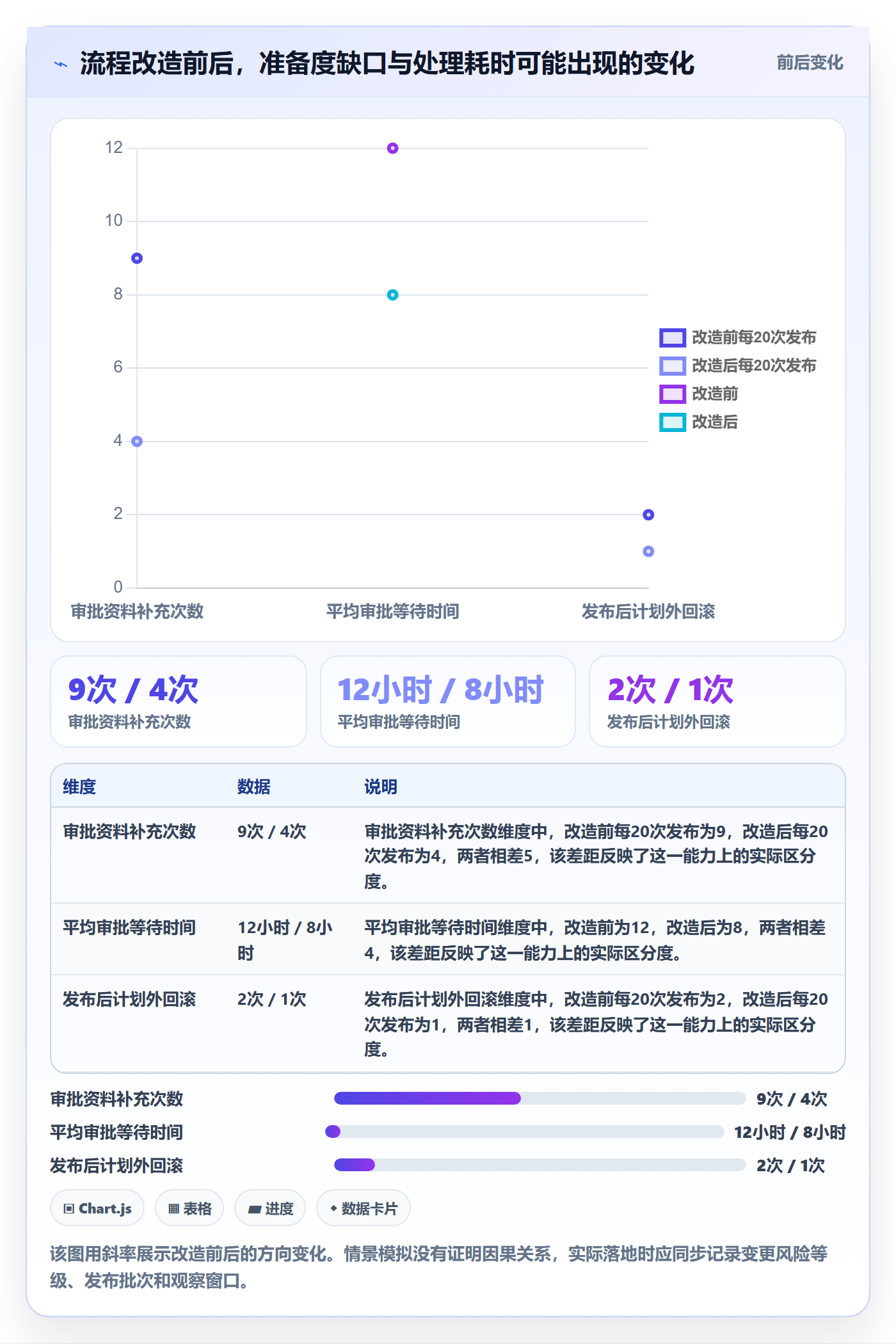Screen dimensions: 896x1344
Task: Click the light blue data point at value 4
Action: (137, 442)
